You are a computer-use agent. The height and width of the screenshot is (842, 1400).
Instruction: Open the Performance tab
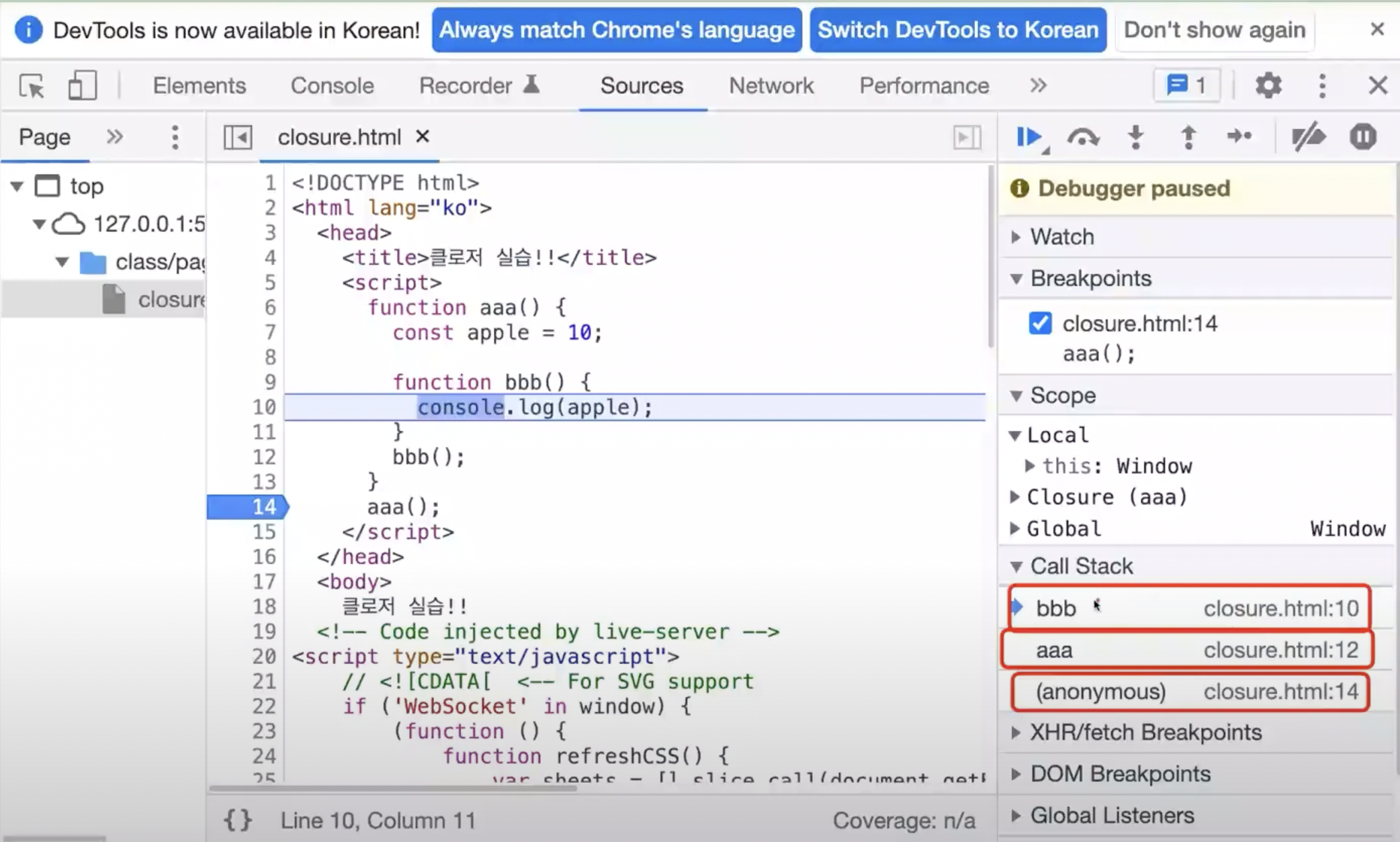tap(924, 86)
